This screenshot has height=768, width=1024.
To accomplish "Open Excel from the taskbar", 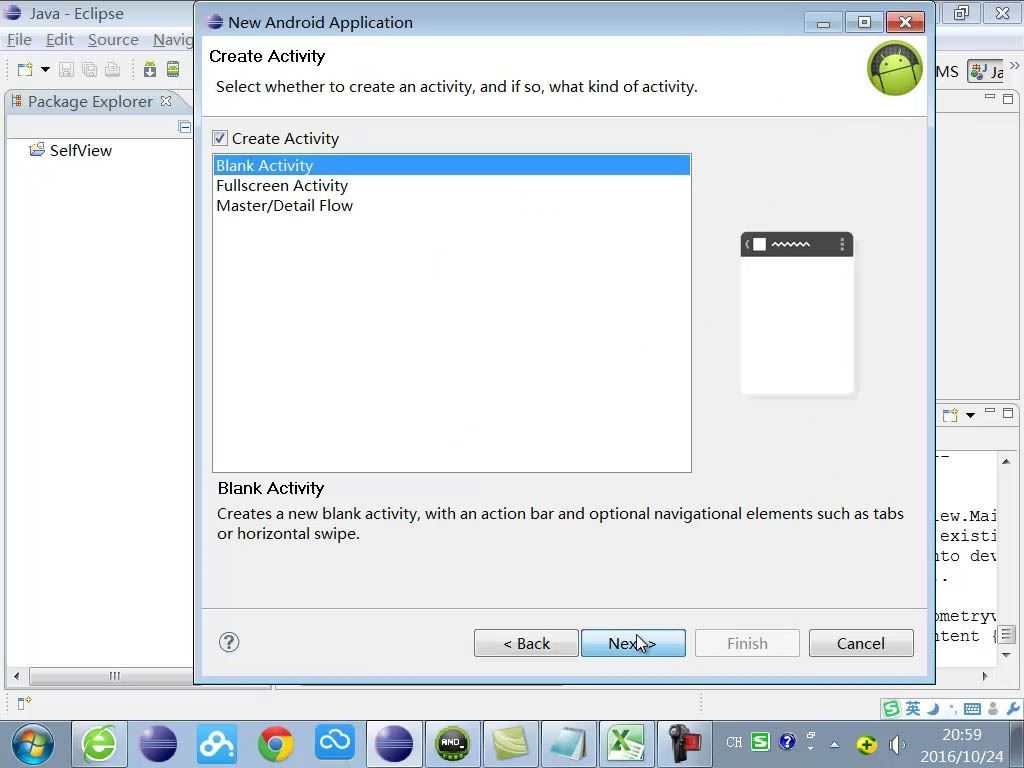I will click(625, 744).
